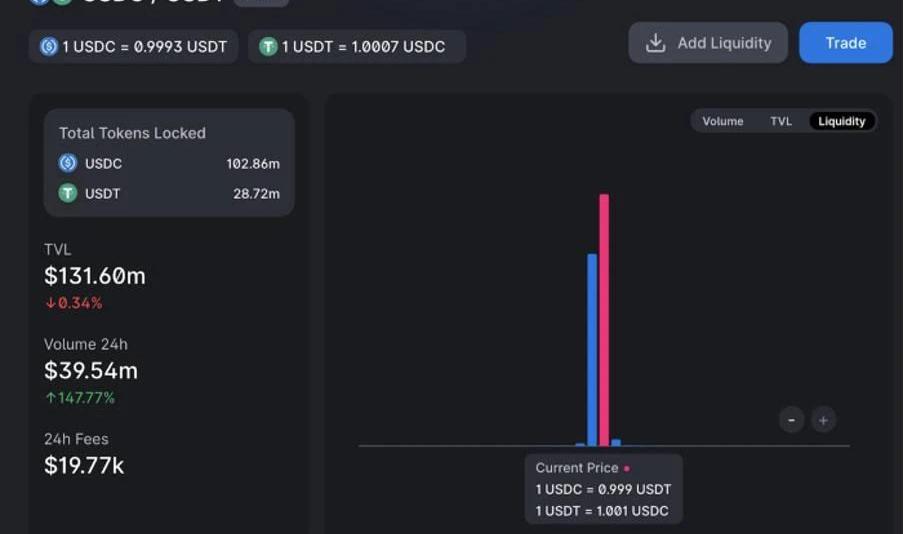Select the Liquidity chart tab
Image resolution: width=904 pixels, height=534 pixels.
[842, 121]
